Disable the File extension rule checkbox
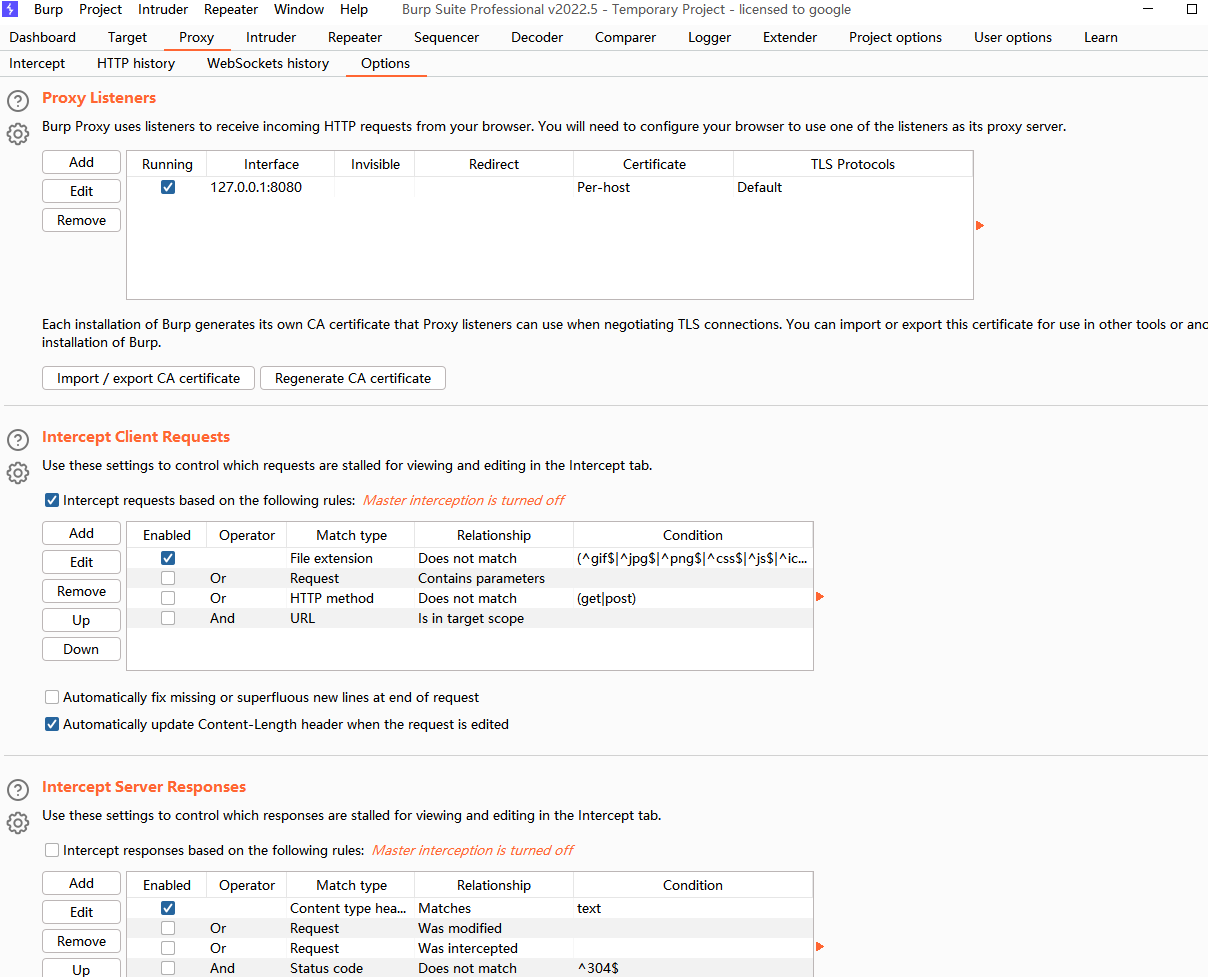Image resolution: width=1208 pixels, height=977 pixels. pos(168,558)
